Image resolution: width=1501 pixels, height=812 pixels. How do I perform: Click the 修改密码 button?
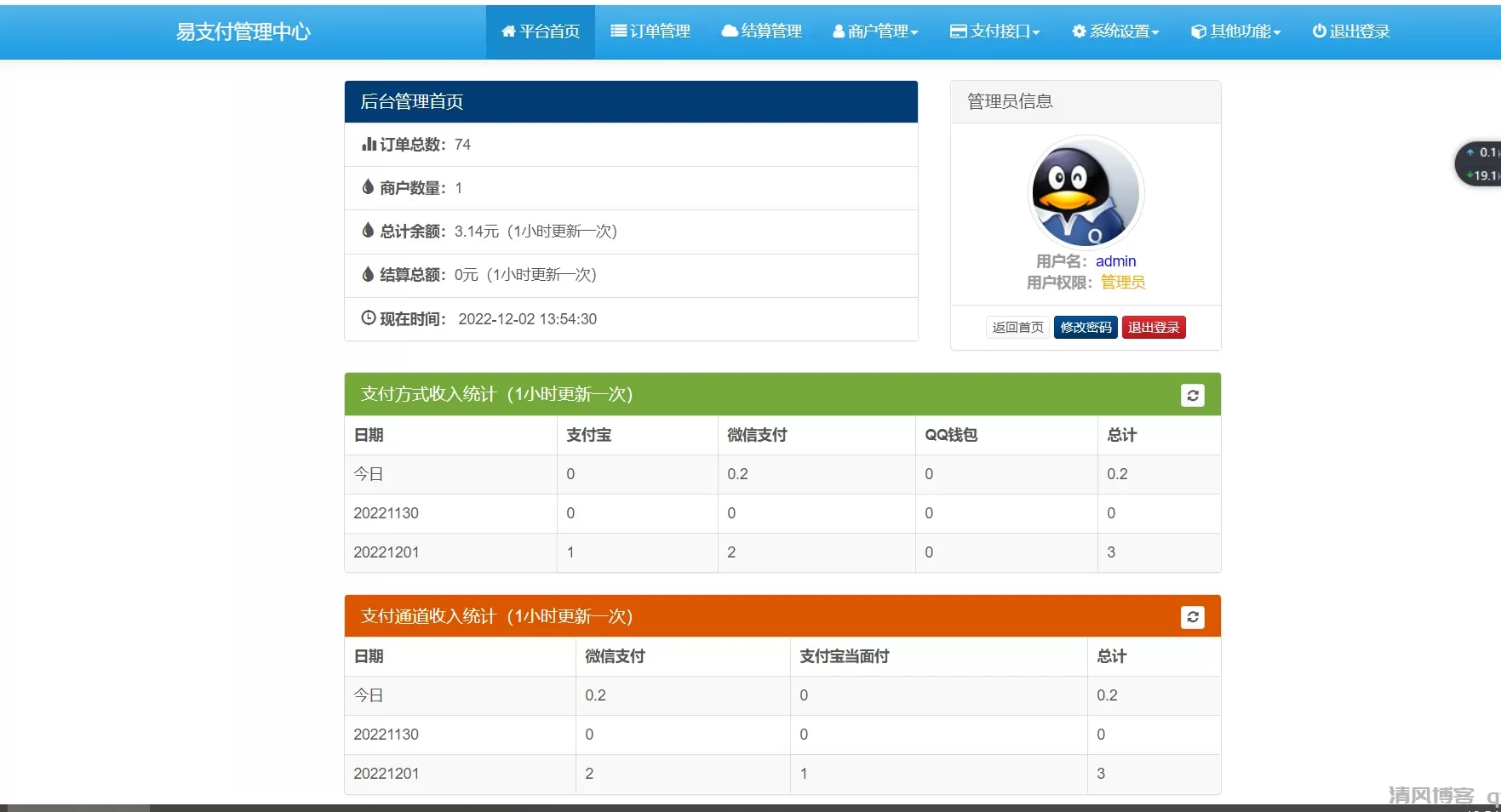click(1085, 327)
